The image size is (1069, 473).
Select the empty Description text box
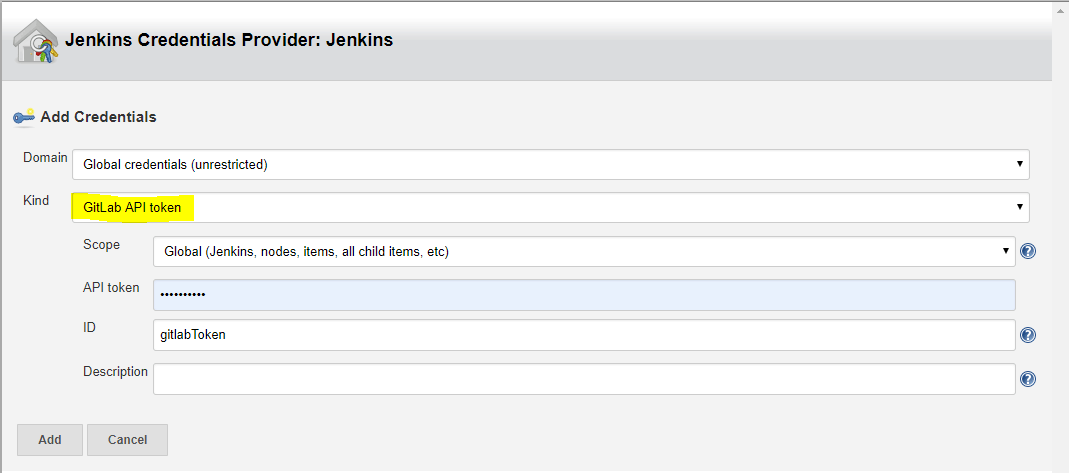584,378
